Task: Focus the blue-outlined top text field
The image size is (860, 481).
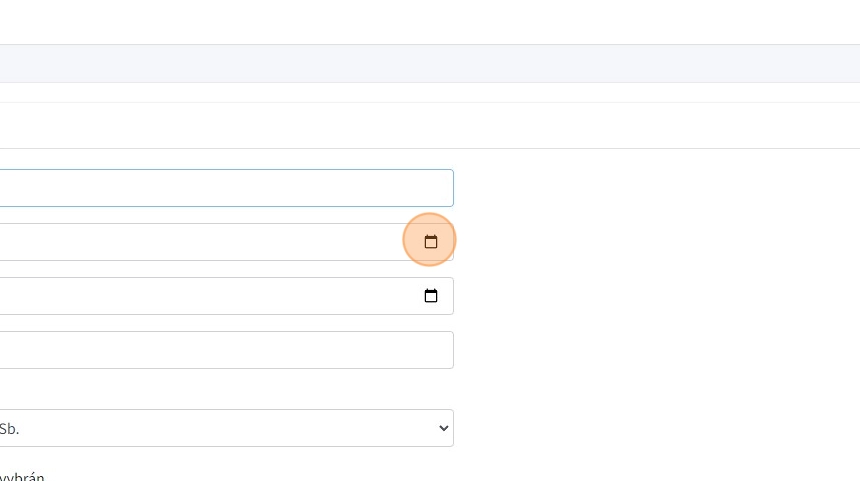Action: coord(220,188)
